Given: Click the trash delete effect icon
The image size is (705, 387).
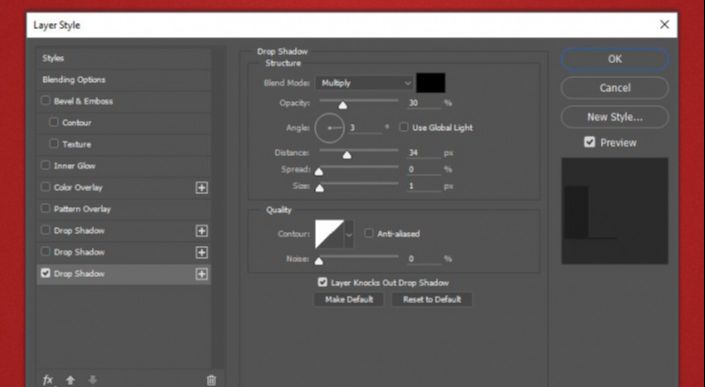Looking at the screenshot, I should coord(211,380).
